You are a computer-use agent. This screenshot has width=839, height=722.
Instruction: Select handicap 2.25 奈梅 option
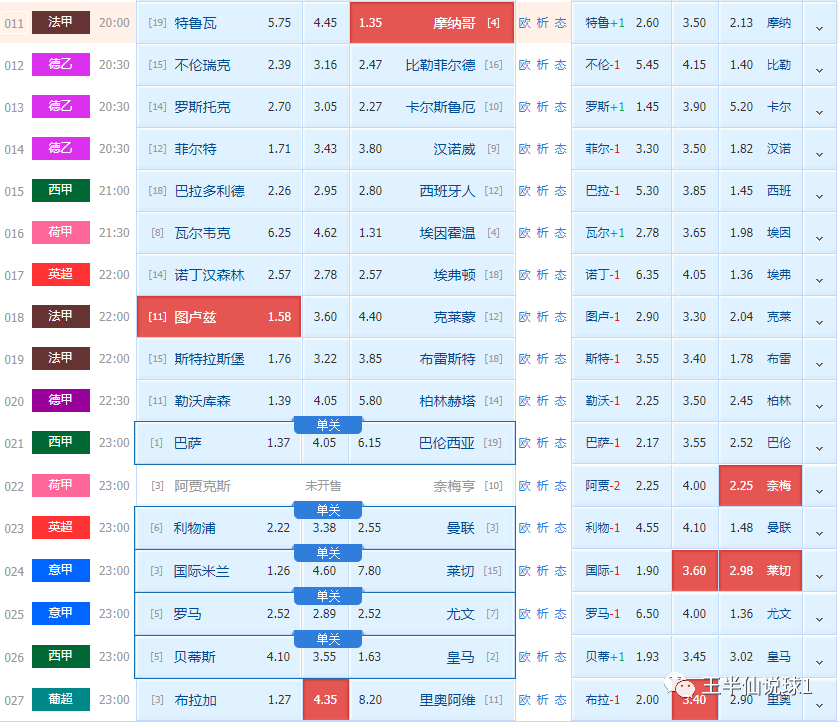pyautogui.click(x=760, y=486)
